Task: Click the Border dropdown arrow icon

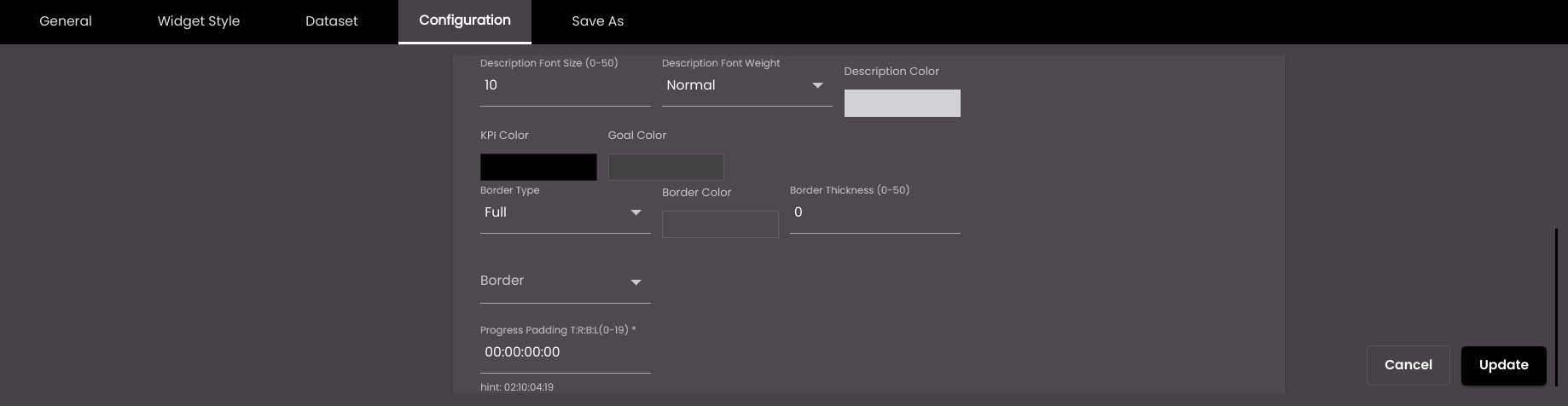Action: [x=636, y=282]
